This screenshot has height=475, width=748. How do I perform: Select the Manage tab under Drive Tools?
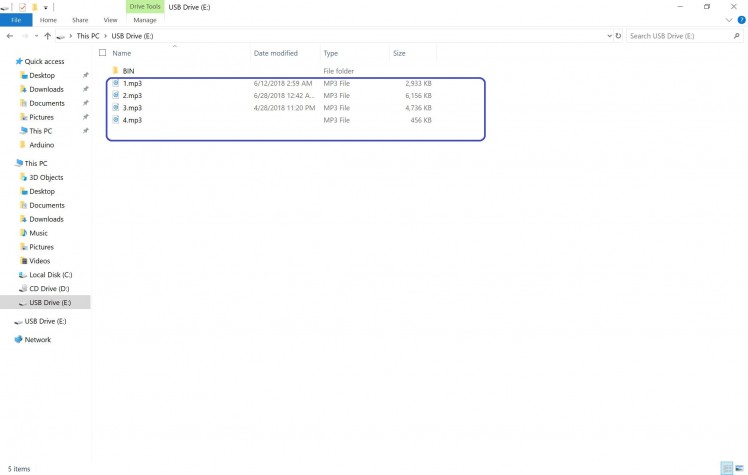coord(145,20)
